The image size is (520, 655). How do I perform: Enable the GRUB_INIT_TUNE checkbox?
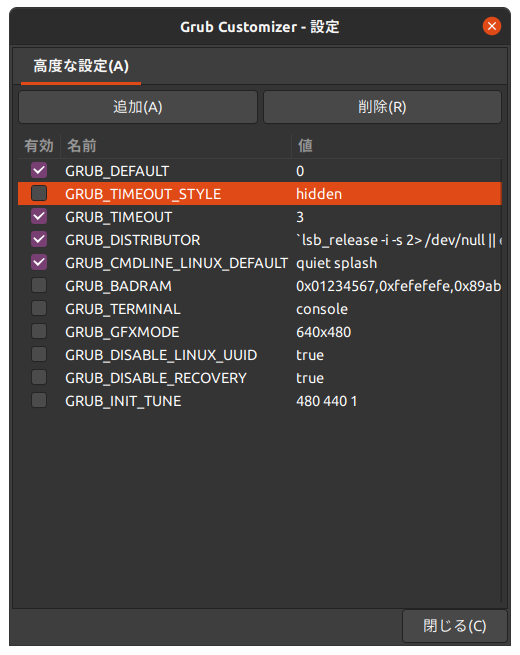tap(39, 400)
